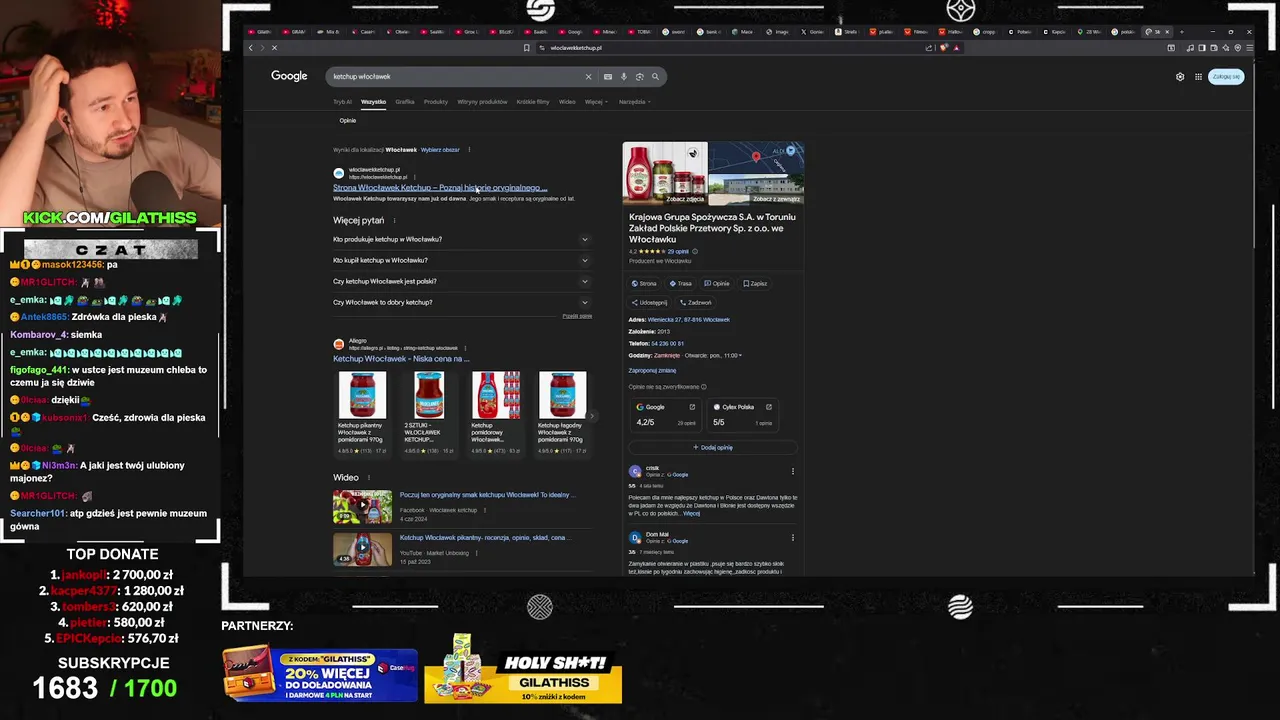Show info icon next to 29 opinii
This screenshot has height=720, width=1280.
tap(695, 251)
